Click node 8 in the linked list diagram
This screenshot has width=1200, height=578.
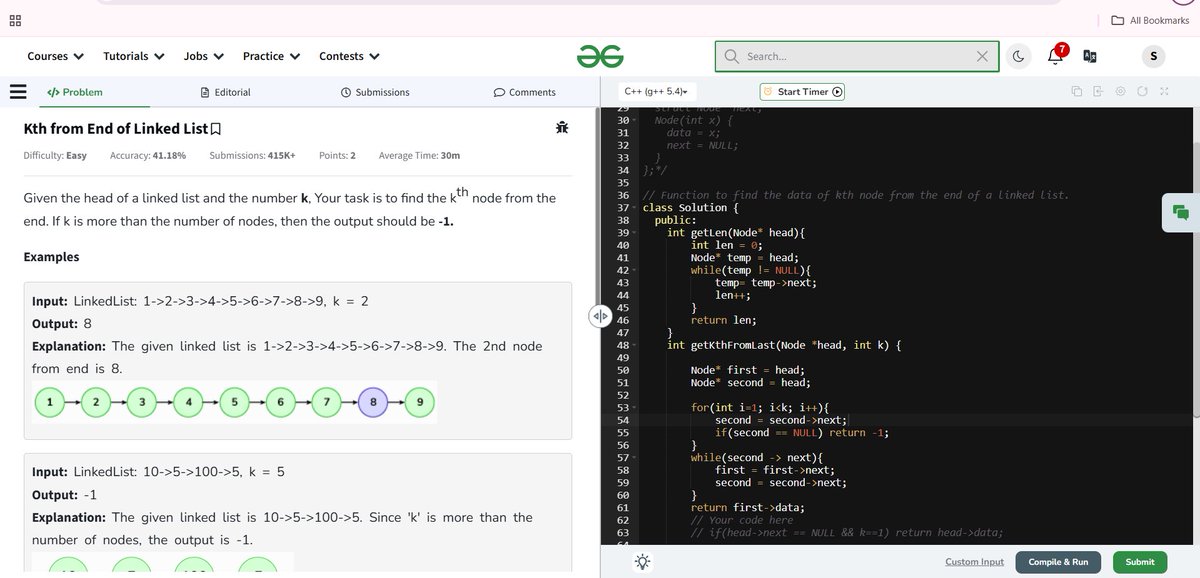[373, 402]
